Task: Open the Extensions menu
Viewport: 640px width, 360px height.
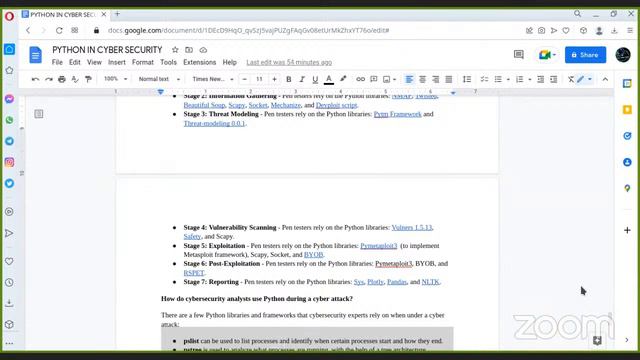Action: pos(200,62)
